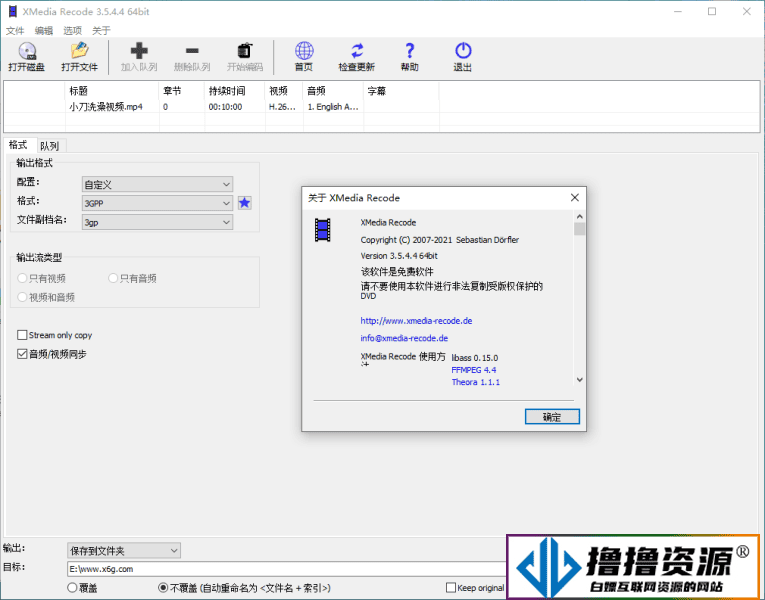Image resolution: width=765 pixels, height=600 pixels.
Task: Select the 只有视频 radio button
Action: click(22, 278)
